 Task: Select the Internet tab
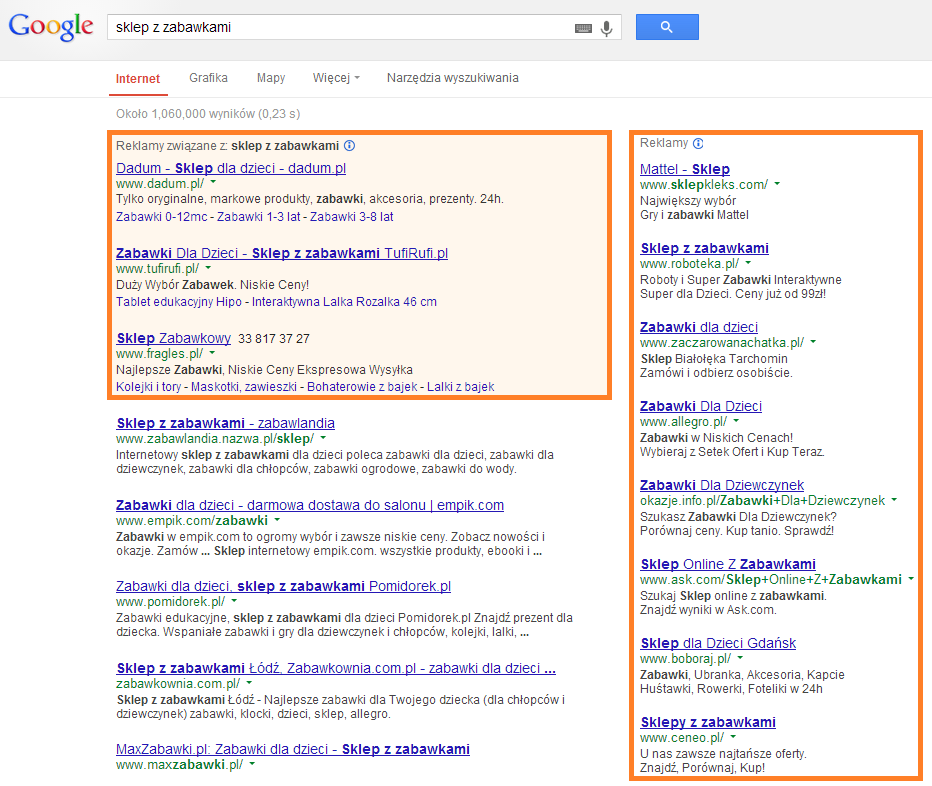click(138, 78)
